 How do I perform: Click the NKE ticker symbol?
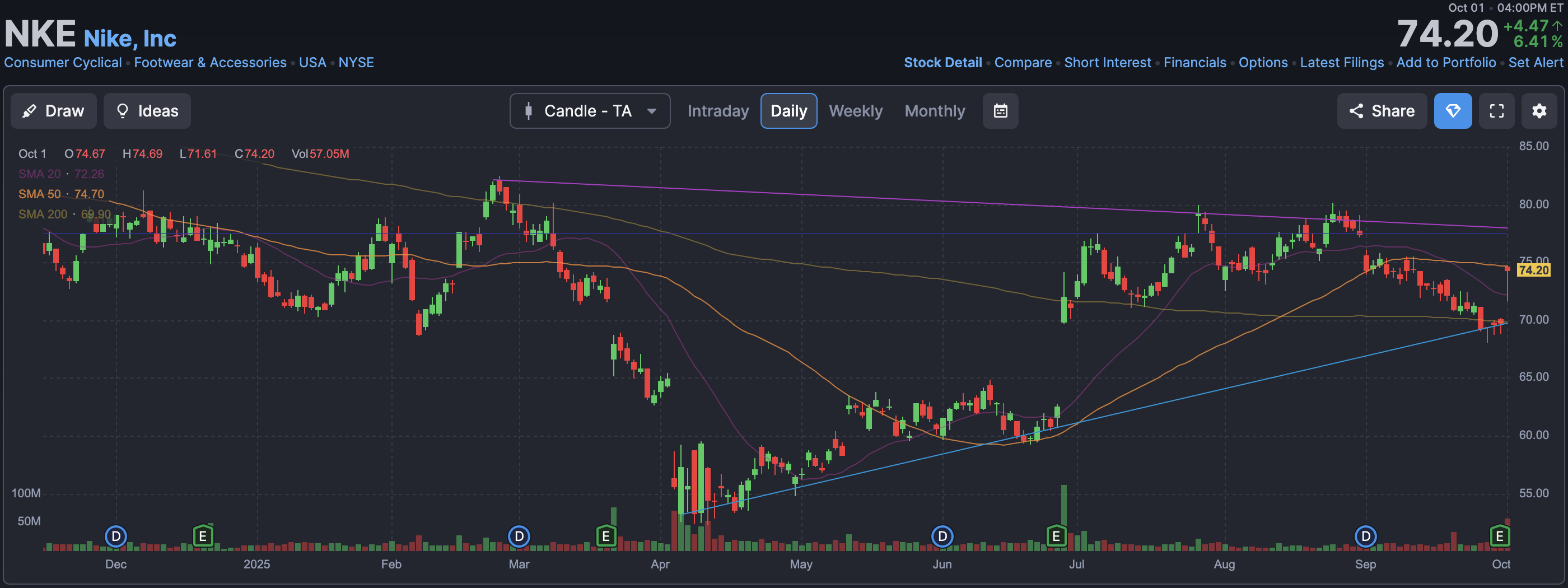tap(40, 34)
